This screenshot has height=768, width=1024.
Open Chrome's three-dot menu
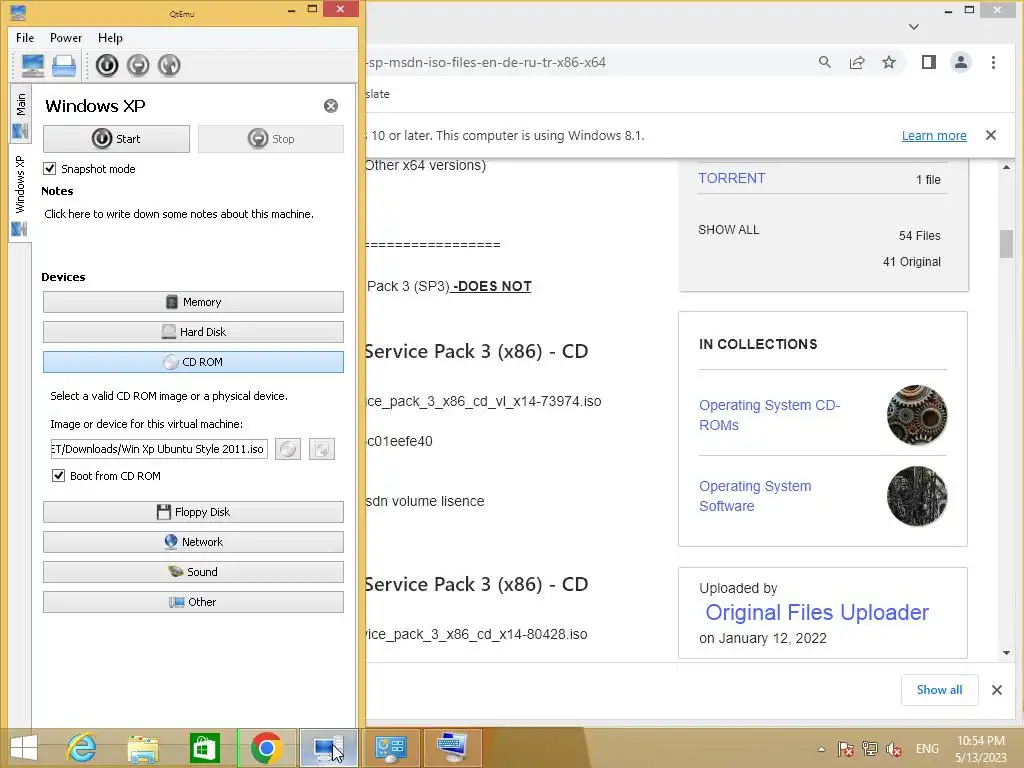pos(993,62)
